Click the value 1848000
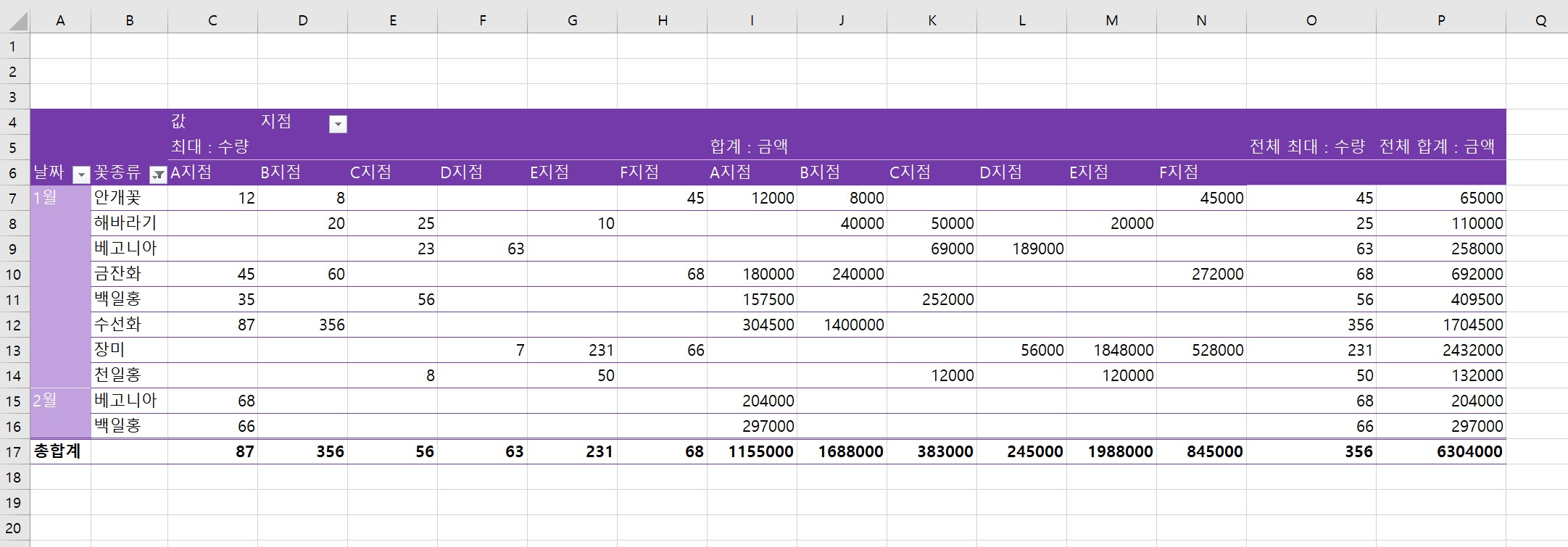This screenshot has height=547, width=1568. coord(1112,350)
